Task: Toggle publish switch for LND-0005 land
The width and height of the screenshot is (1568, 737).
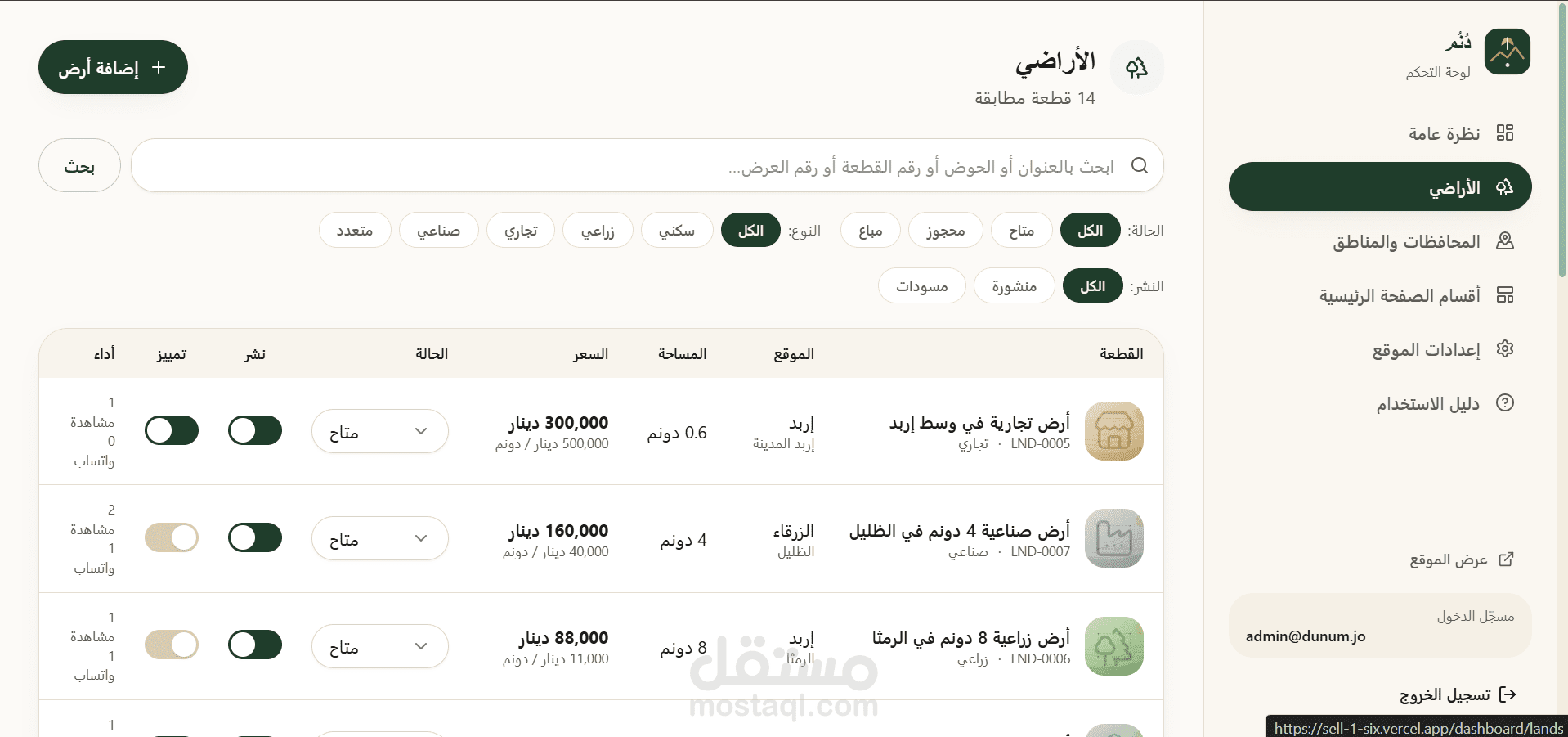Action: (x=255, y=430)
